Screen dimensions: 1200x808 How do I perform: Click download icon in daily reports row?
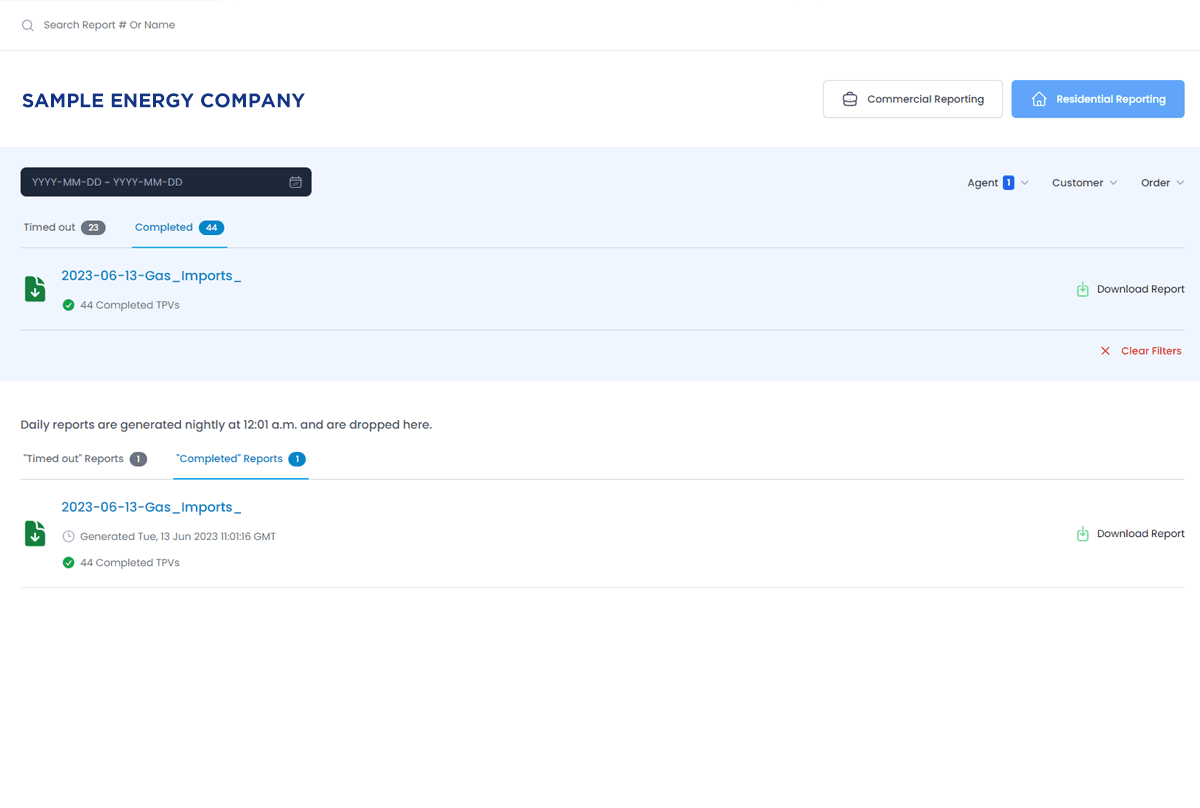[x=1082, y=534]
